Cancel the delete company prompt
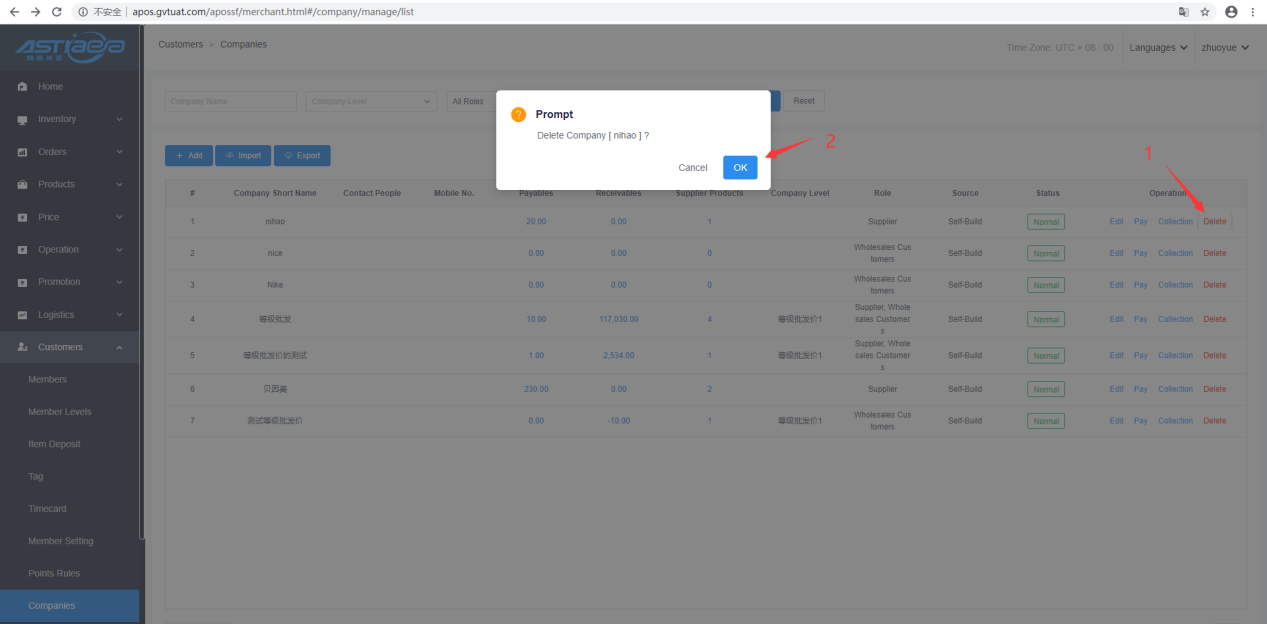Viewport: 1267px width, 624px height. point(693,168)
